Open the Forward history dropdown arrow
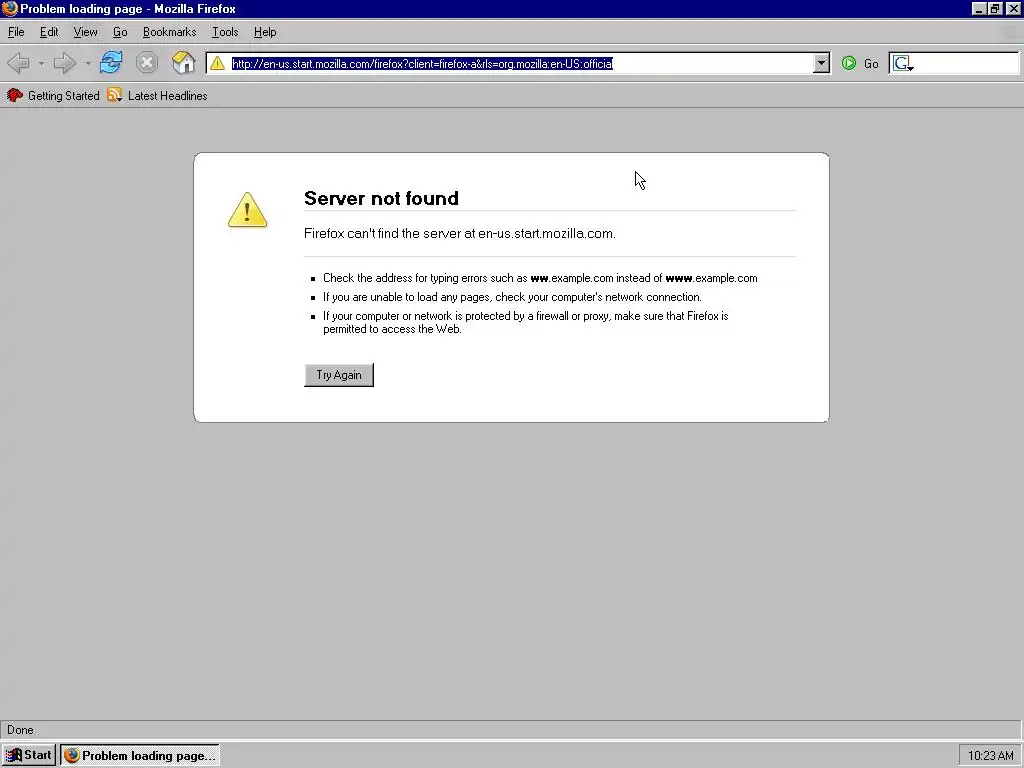This screenshot has height=768, width=1024. tap(88, 63)
